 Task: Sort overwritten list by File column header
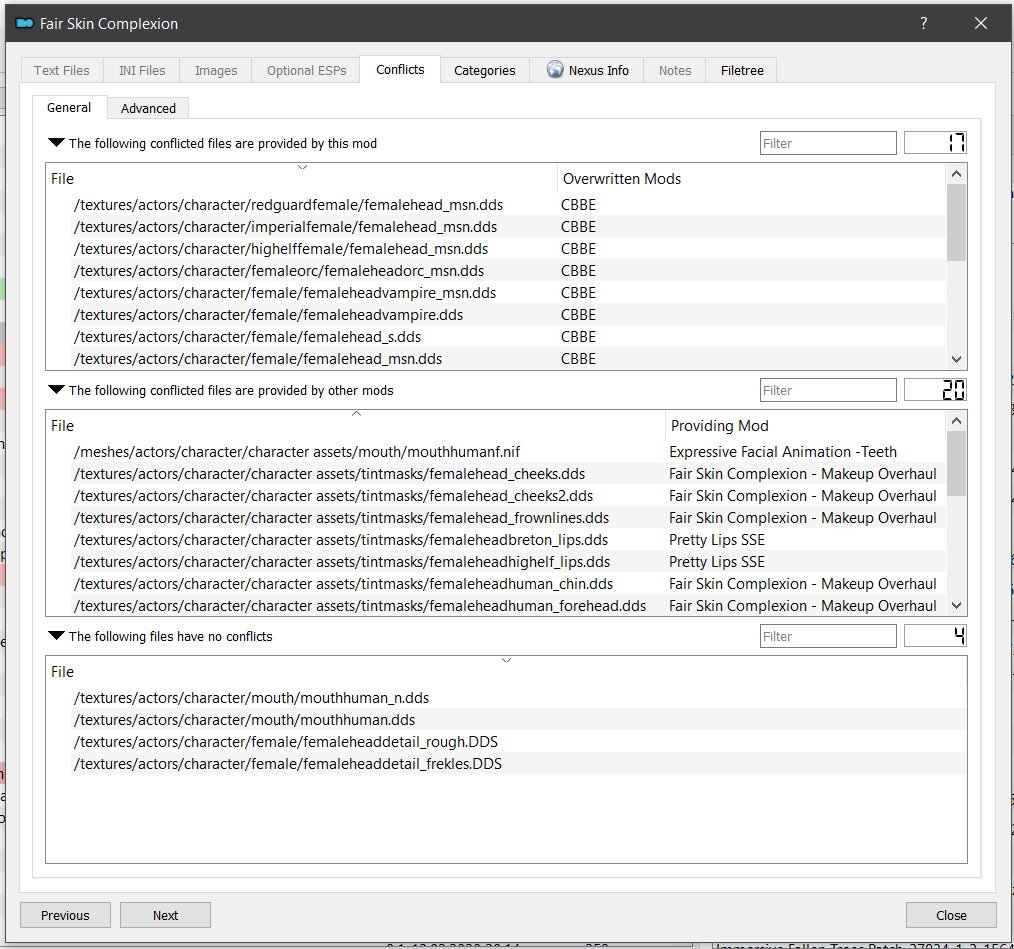pos(301,179)
